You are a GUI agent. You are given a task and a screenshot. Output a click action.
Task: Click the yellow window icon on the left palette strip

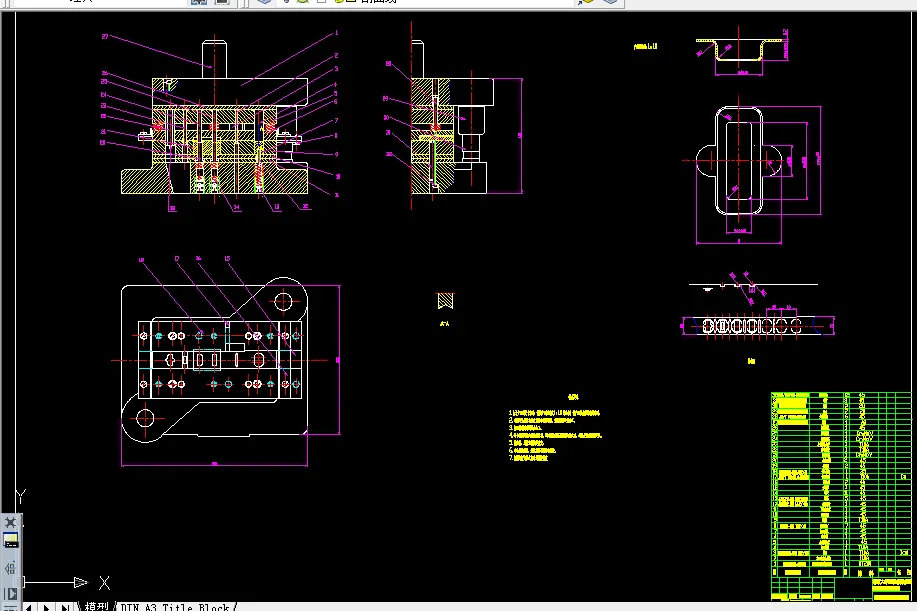pos(11,540)
